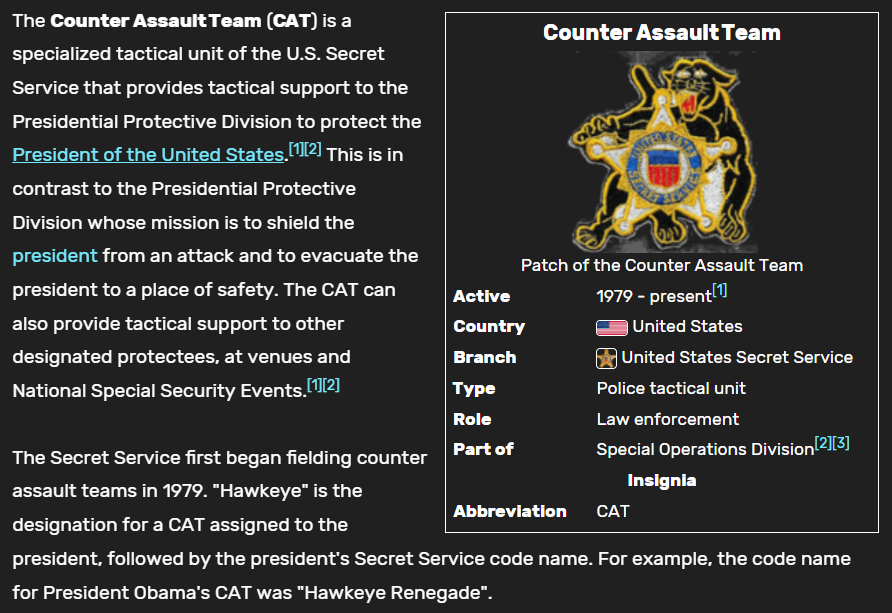The width and height of the screenshot is (892, 613).
Task: Click United States Secret Service branch text
Action: coord(737,357)
